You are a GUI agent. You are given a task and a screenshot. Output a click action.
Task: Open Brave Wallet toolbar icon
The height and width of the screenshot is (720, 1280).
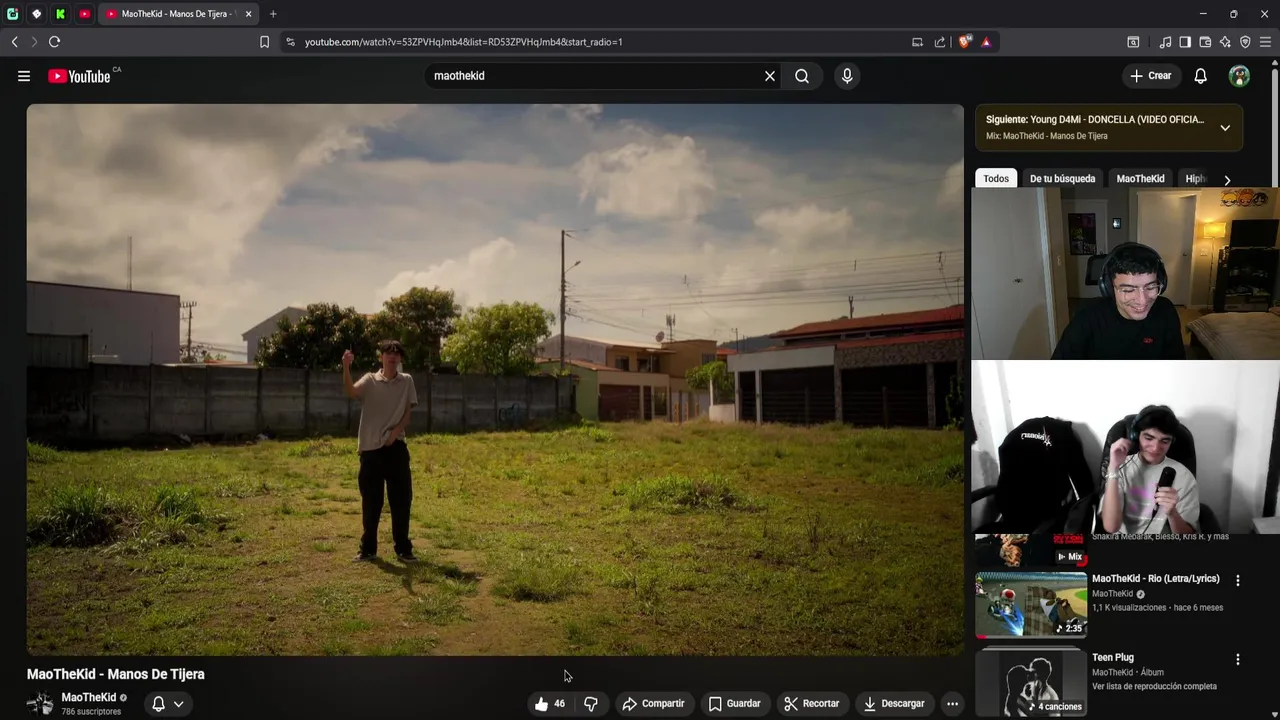coord(1205,42)
